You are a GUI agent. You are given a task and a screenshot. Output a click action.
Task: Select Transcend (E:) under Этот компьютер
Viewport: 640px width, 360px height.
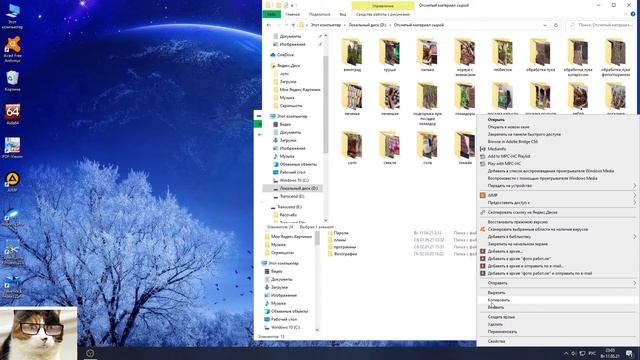[291, 196]
